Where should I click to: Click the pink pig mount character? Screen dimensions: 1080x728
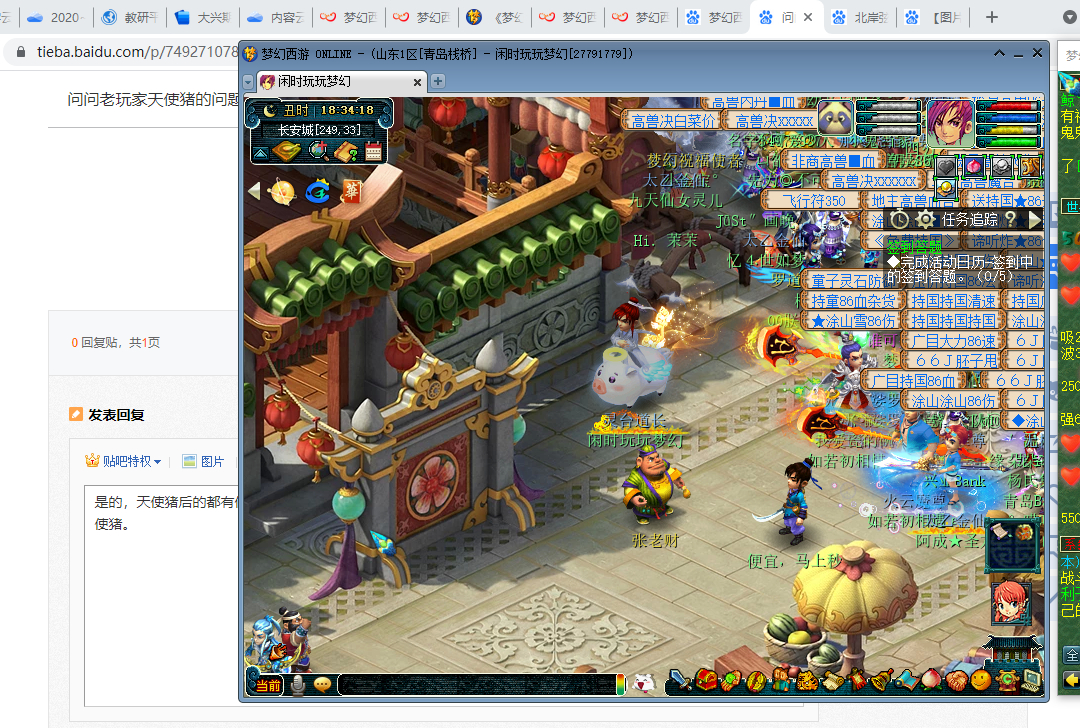point(631,375)
